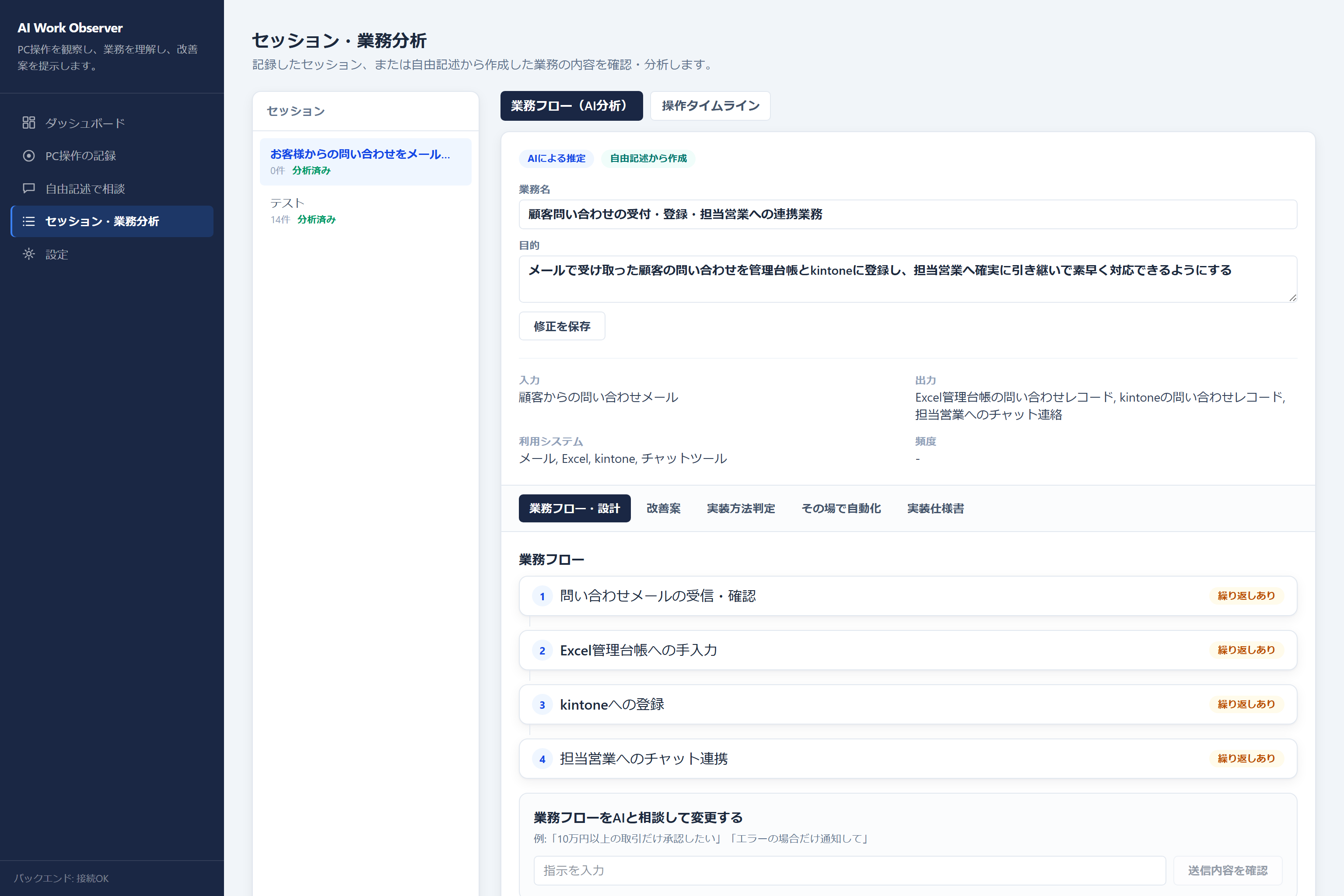The width and height of the screenshot is (1344, 896).
Task: Click the AIによる推定 badge
Action: (x=556, y=158)
